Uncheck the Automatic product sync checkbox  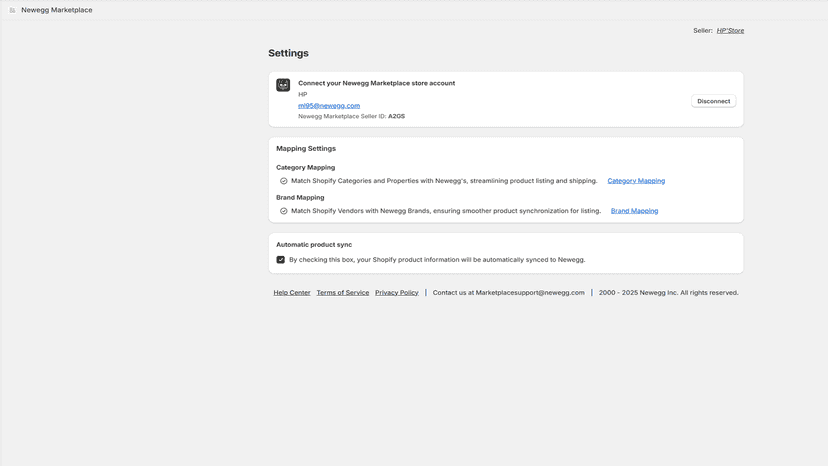pos(280,260)
